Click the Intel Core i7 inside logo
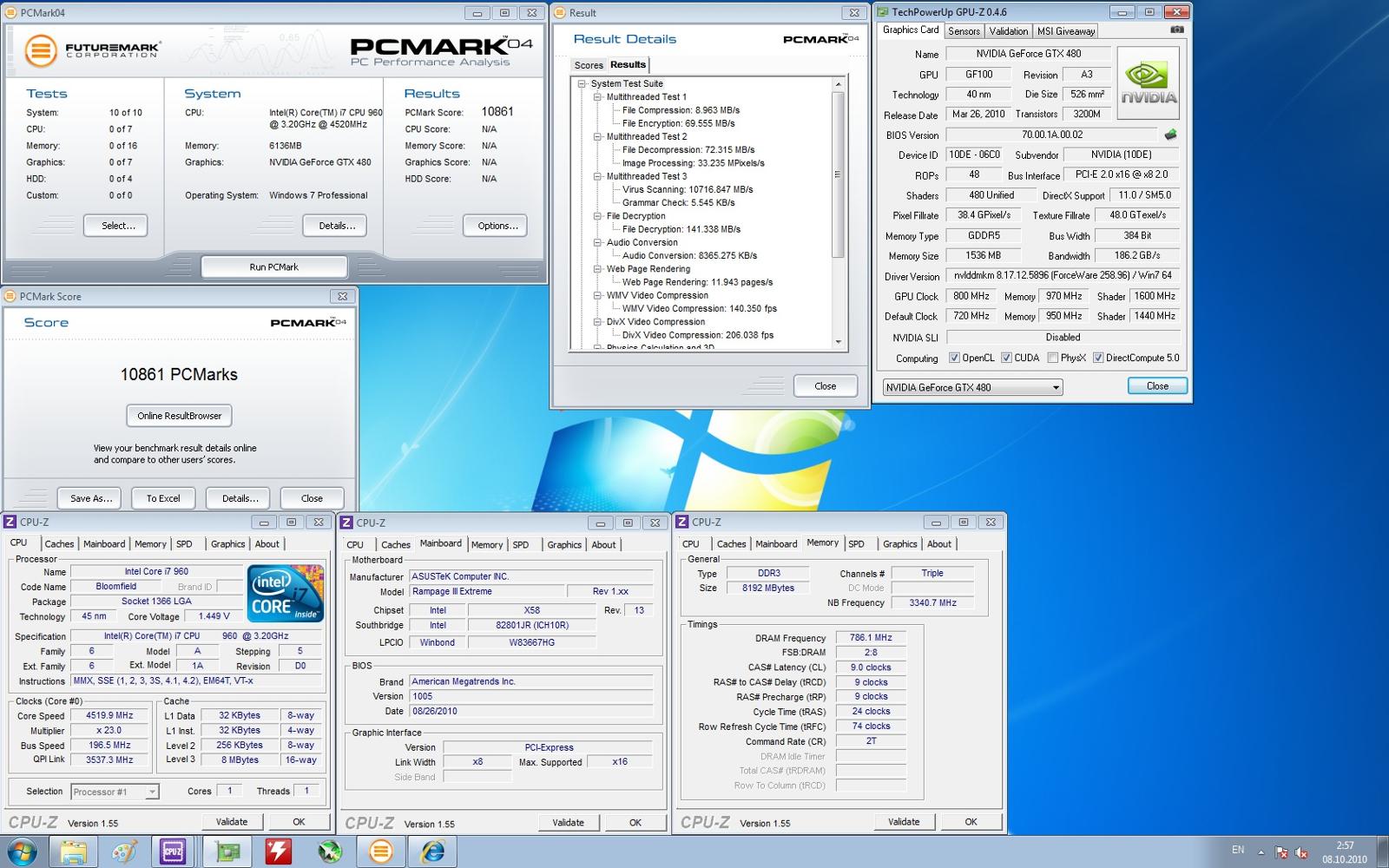1389x868 pixels. [286, 594]
